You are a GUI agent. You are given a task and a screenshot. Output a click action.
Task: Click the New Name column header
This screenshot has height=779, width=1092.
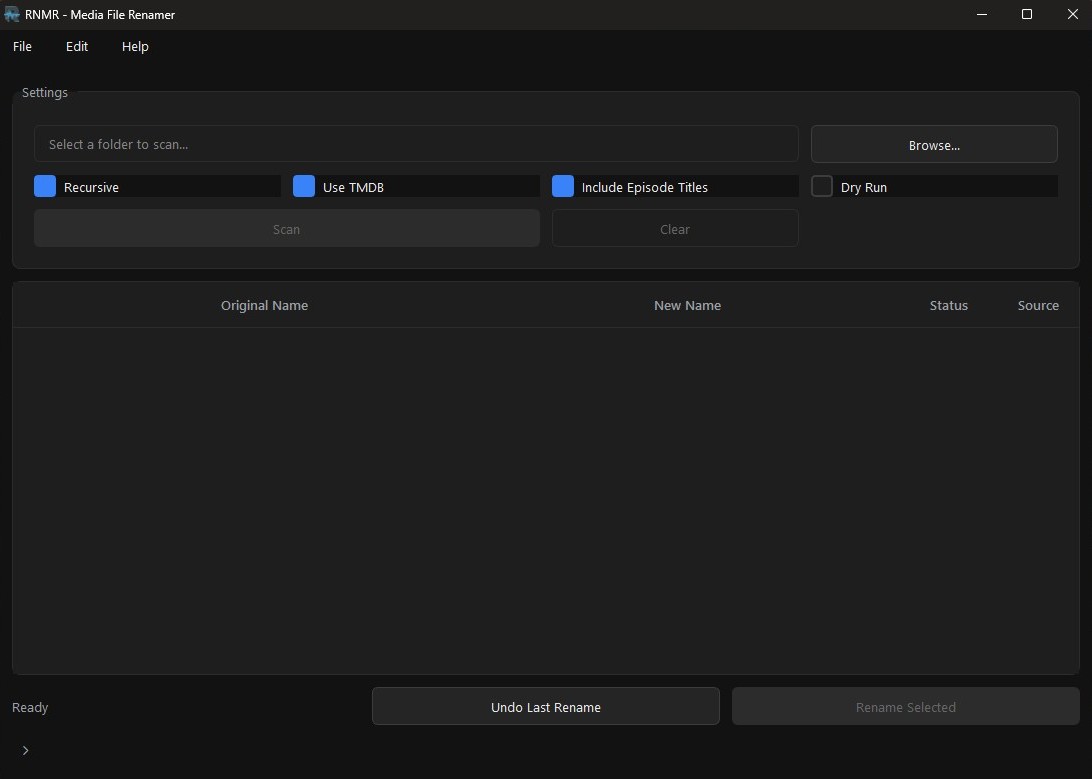tap(687, 305)
